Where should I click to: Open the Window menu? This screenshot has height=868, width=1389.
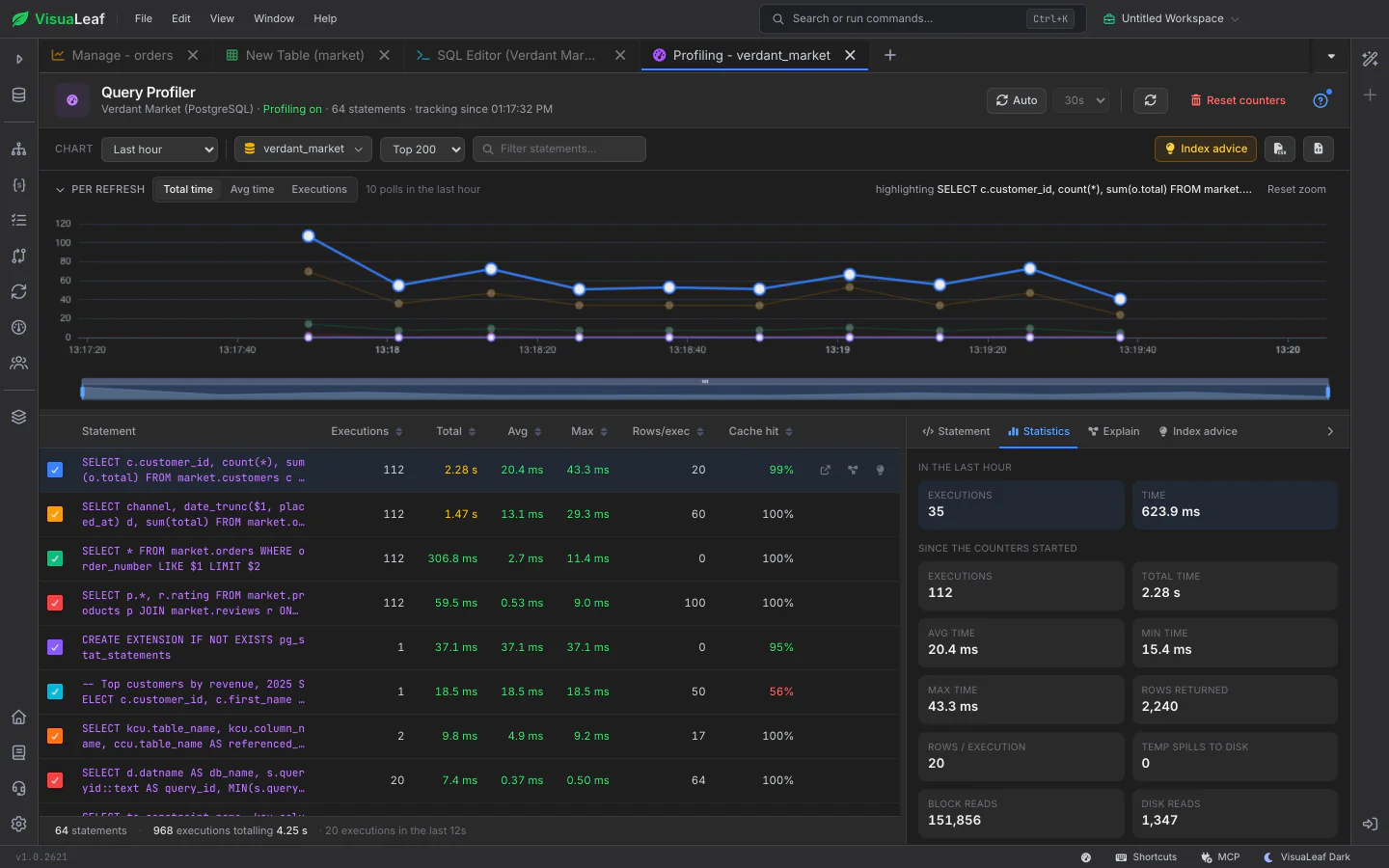point(274,18)
